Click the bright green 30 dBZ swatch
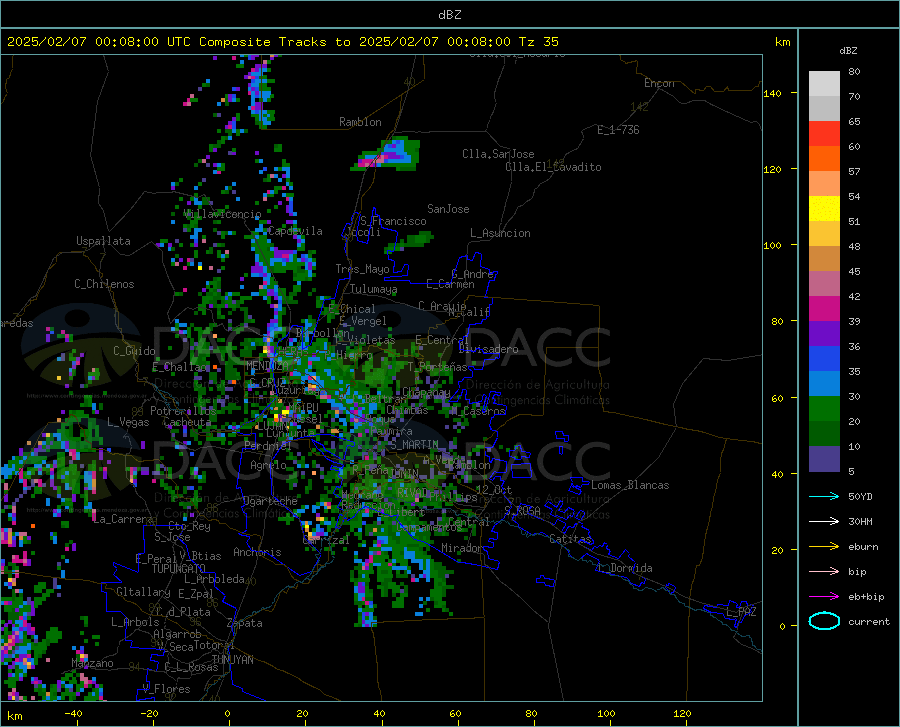The width and height of the screenshot is (900, 727). coord(824,409)
